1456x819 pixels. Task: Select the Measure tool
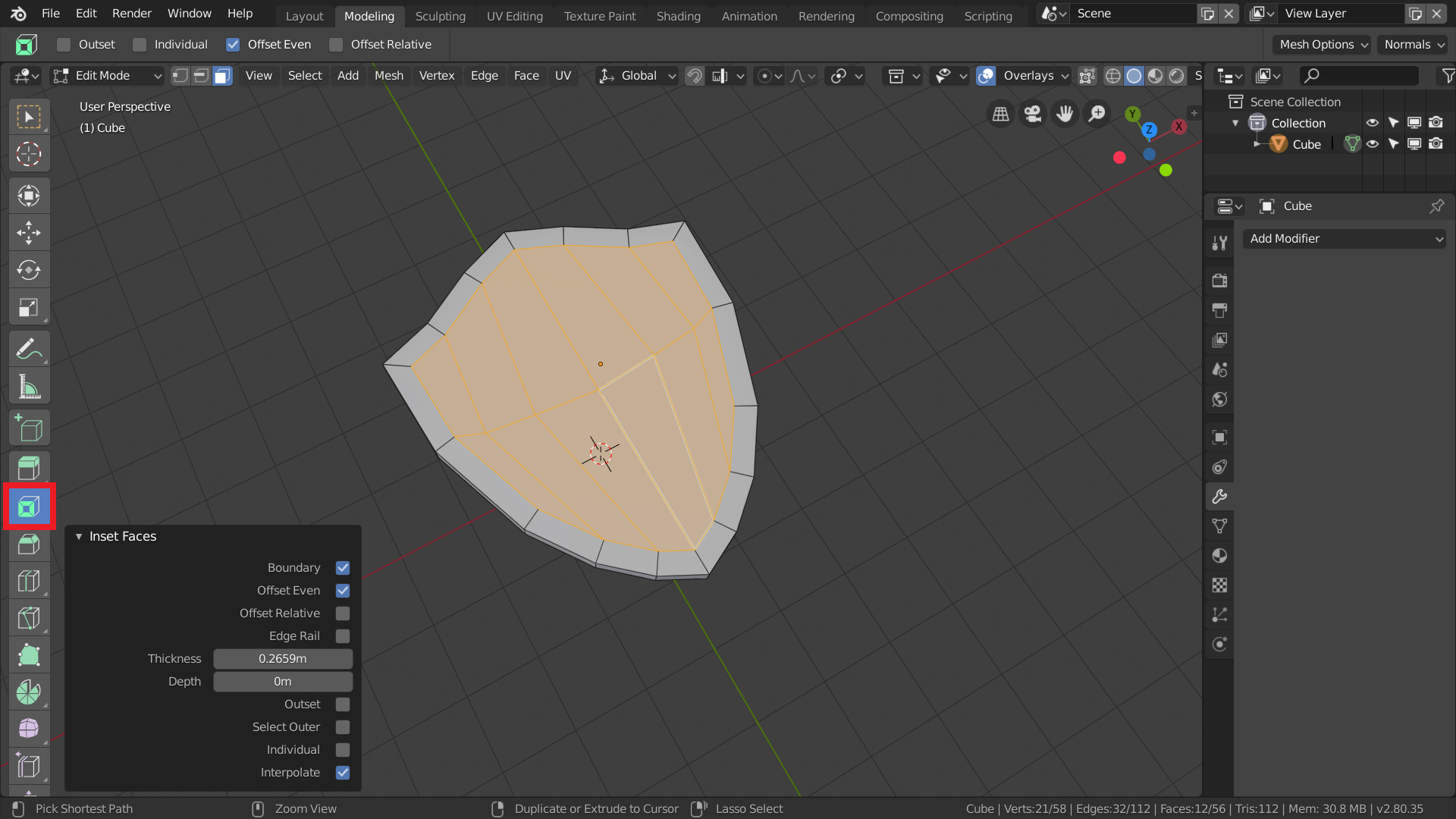pos(29,387)
